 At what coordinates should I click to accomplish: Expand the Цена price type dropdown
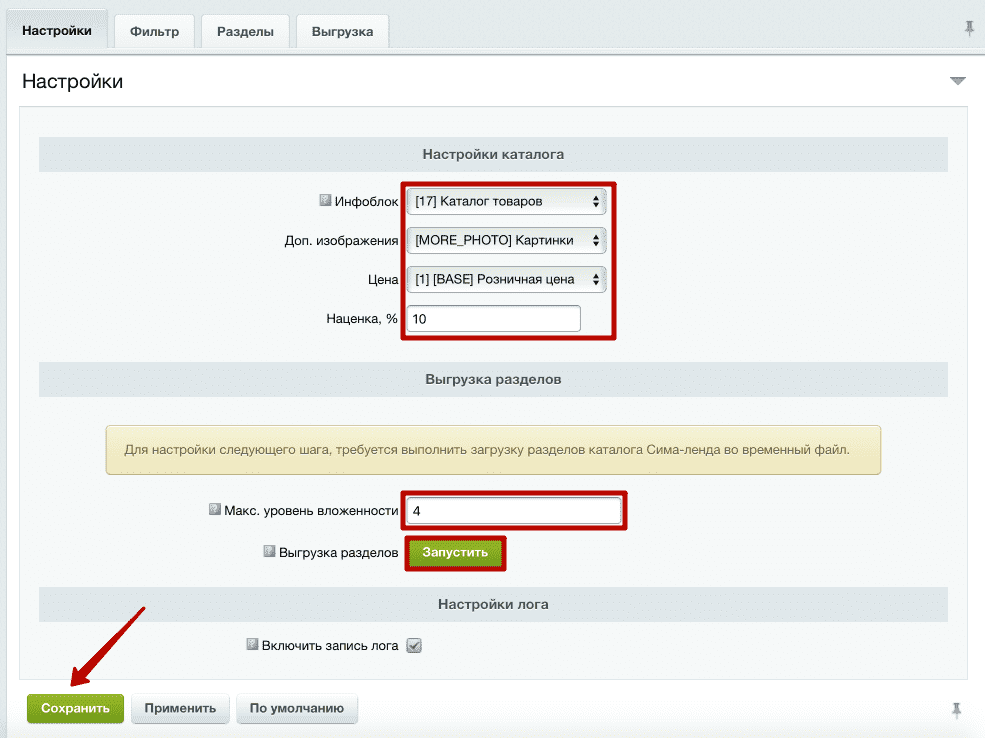pyautogui.click(x=506, y=279)
